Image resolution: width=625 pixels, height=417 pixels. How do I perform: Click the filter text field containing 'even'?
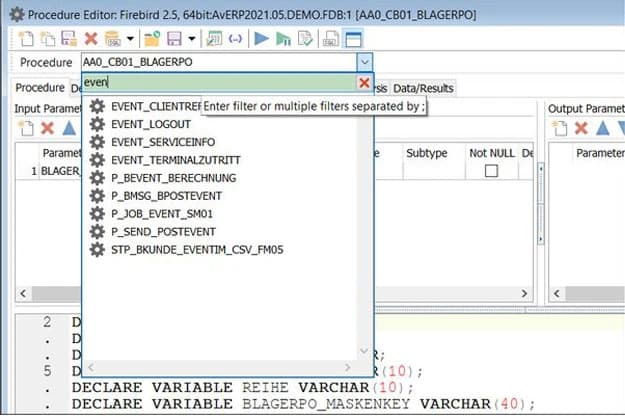click(x=220, y=83)
